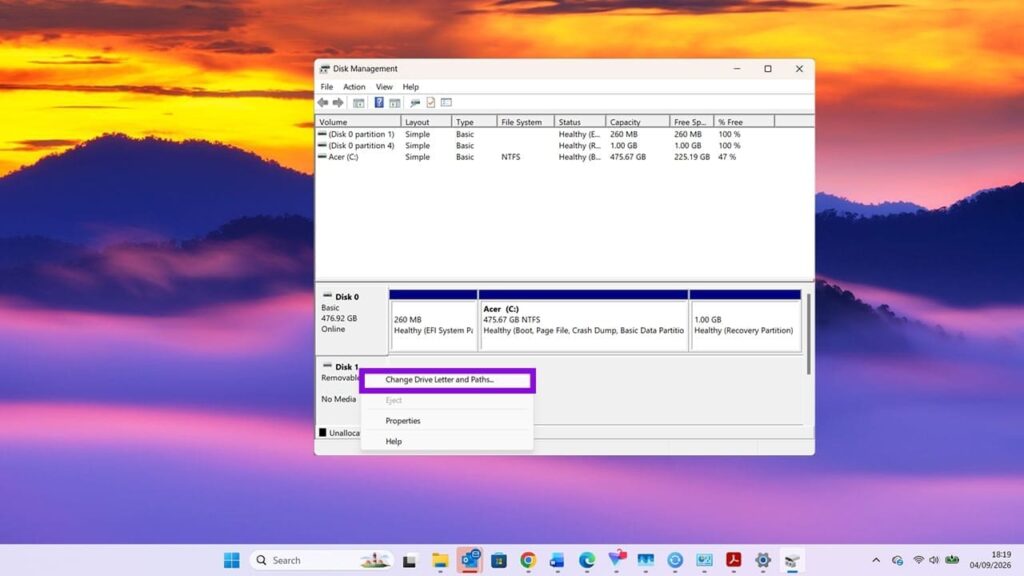Open the Action menu
1024x576 pixels.
pos(354,87)
